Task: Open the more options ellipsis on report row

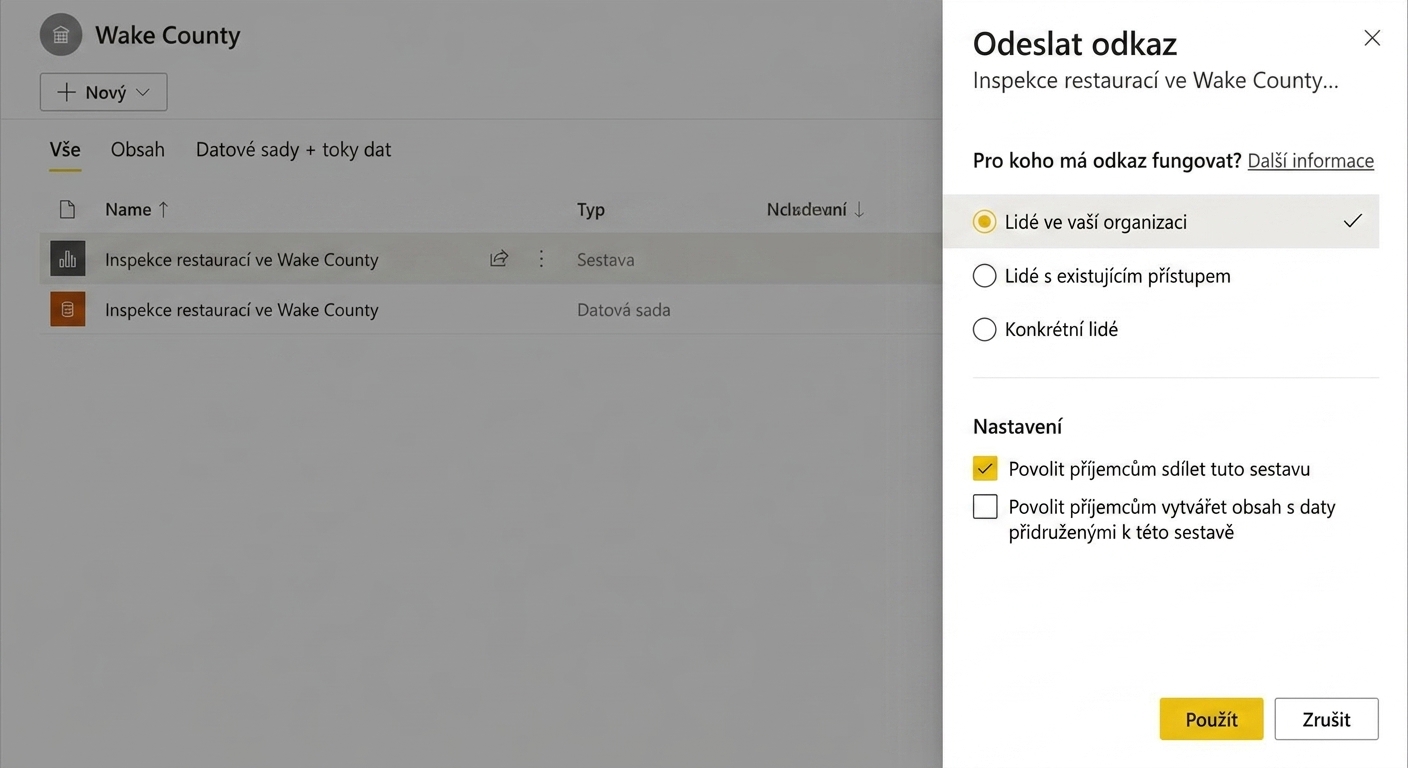Action: [541, 259]
